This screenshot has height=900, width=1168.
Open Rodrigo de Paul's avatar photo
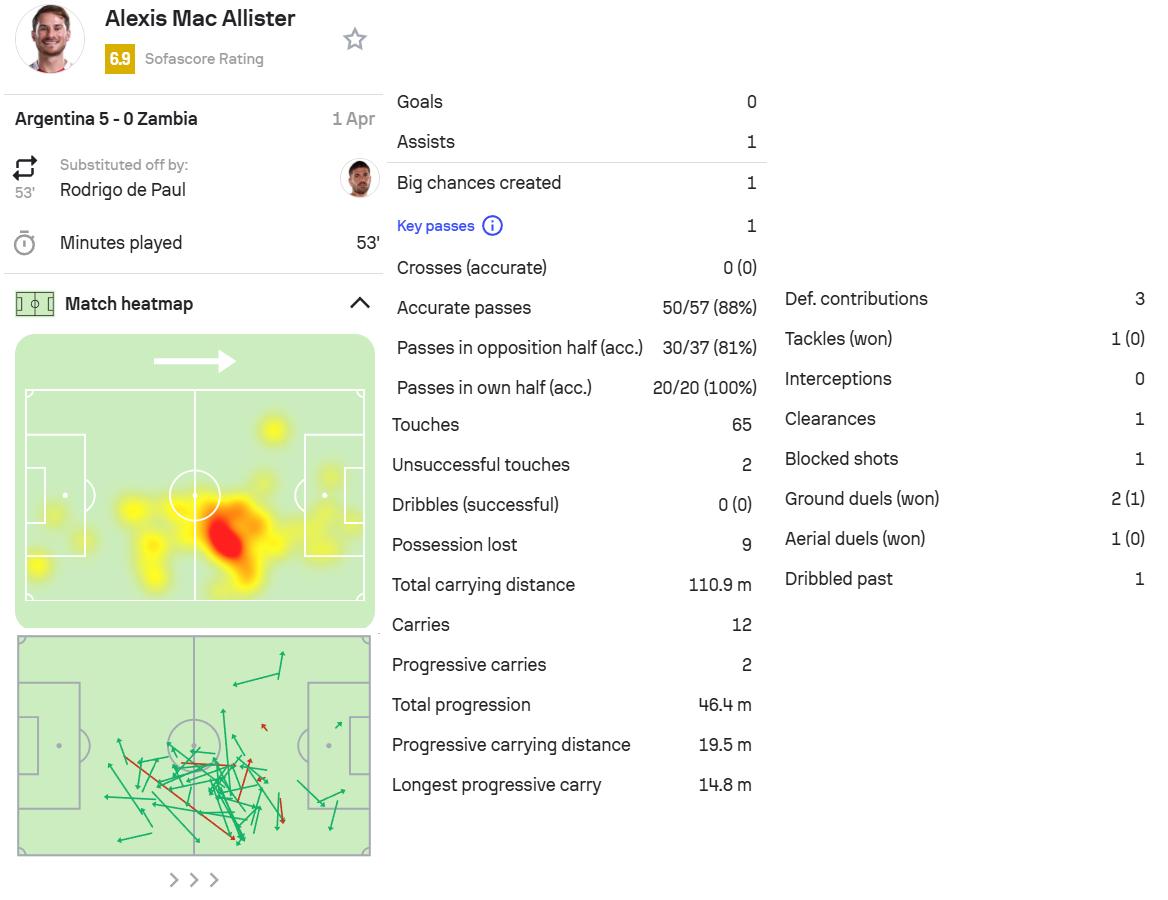(359, 179)
